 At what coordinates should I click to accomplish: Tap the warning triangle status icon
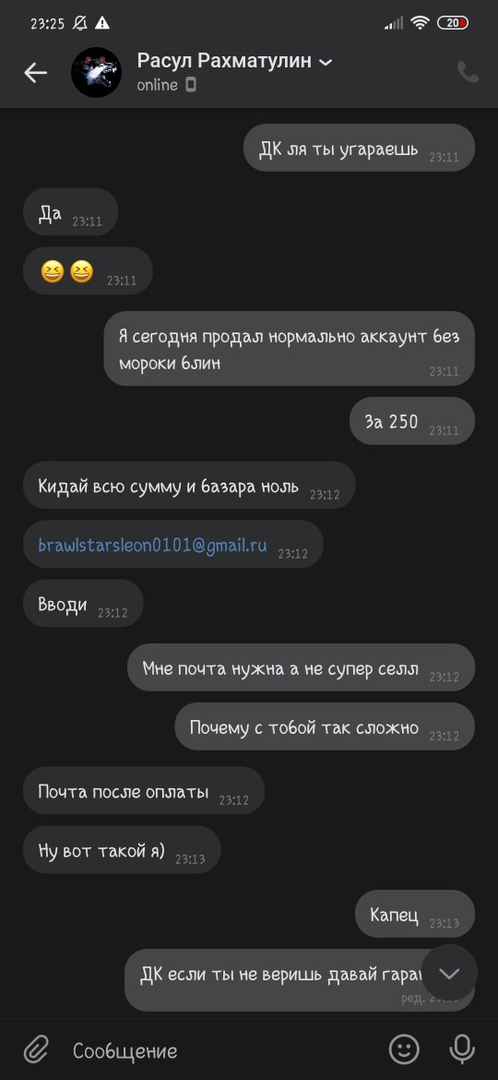point(103,23)
